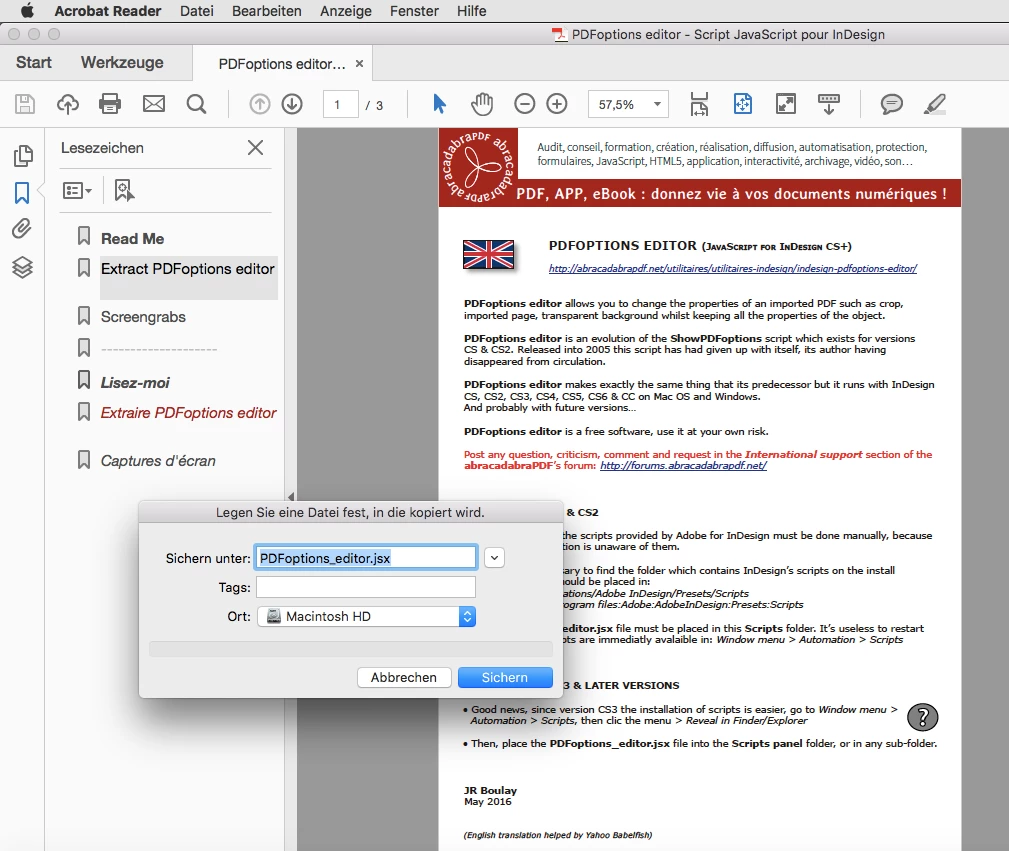The image size is (1009, 851).
Task: Click the page number field
Action: pyautogui.click(x=340, y=104)
